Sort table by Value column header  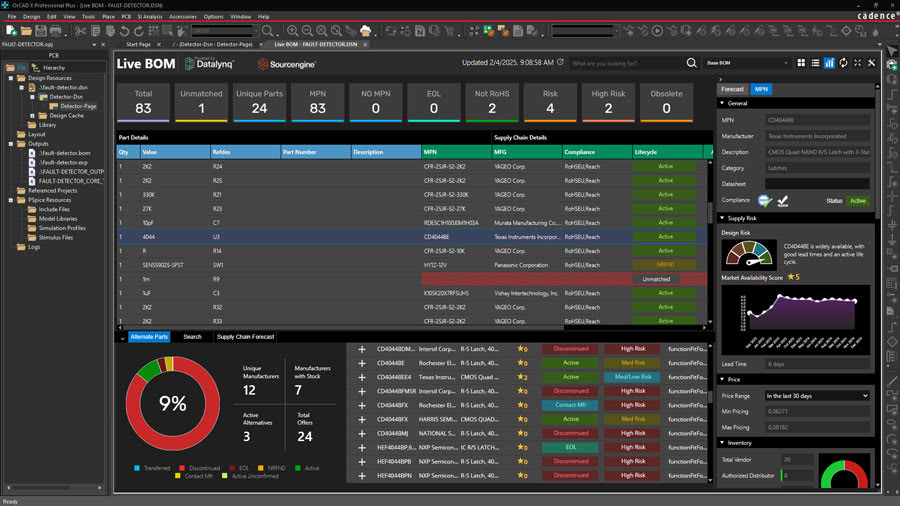(x=174, y=152)
